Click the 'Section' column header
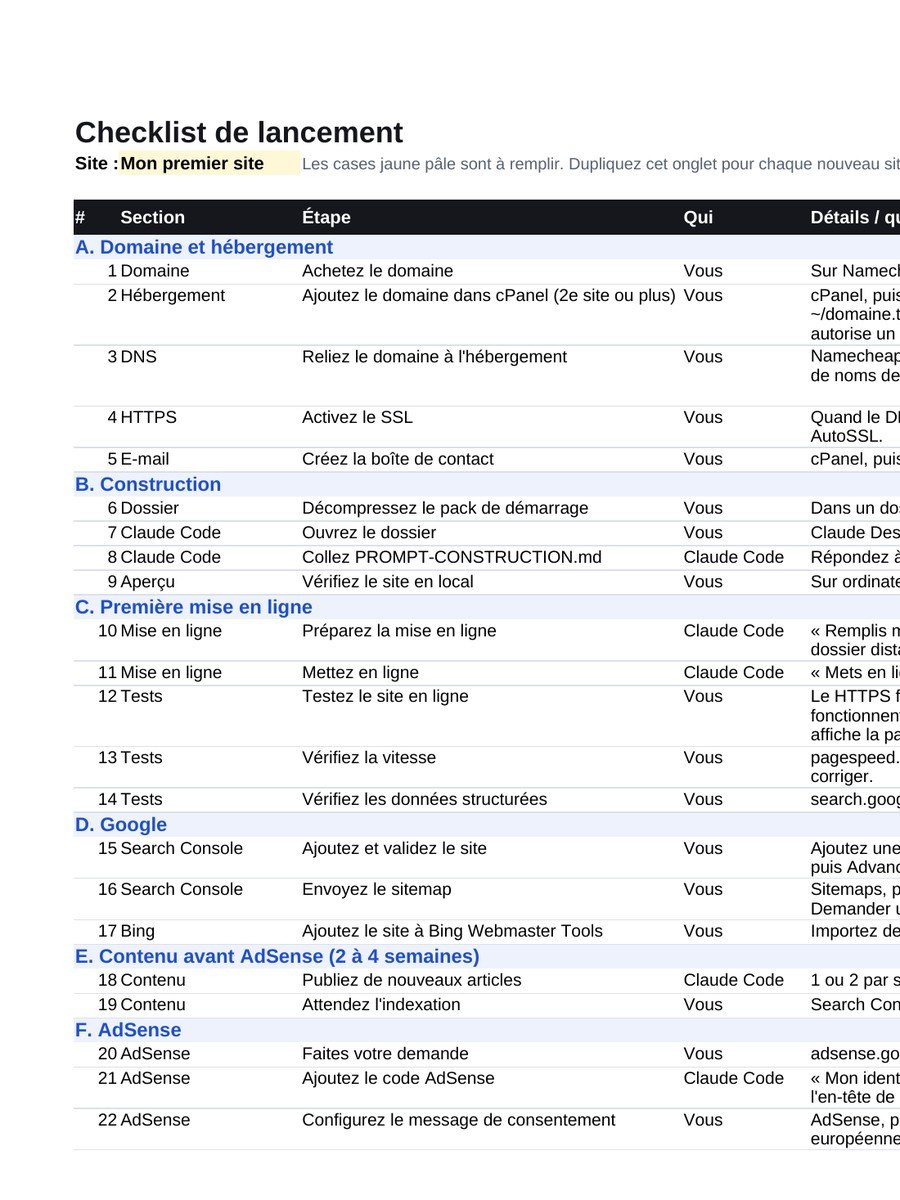The width and height of the screenshot is (900, 1200). pyautogui.click(x=152, y=217)
